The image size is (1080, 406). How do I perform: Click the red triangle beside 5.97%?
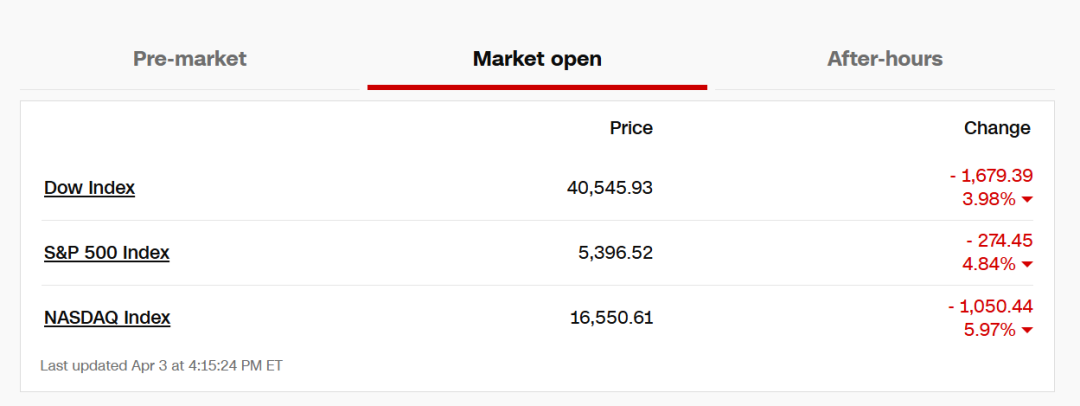pyautogui.click(x=1027, y=331)
